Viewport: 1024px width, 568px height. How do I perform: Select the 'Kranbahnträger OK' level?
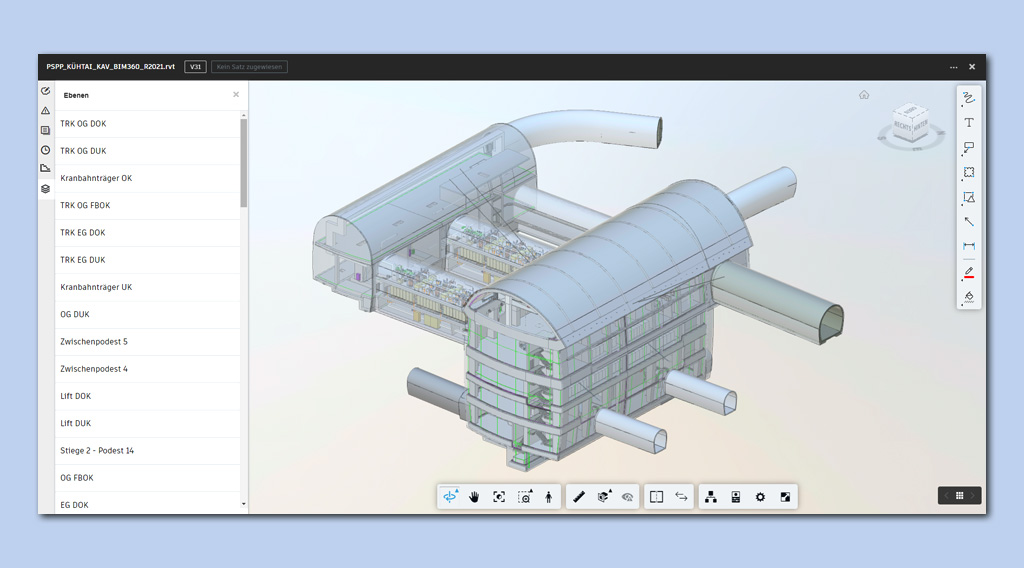[96, 178]
